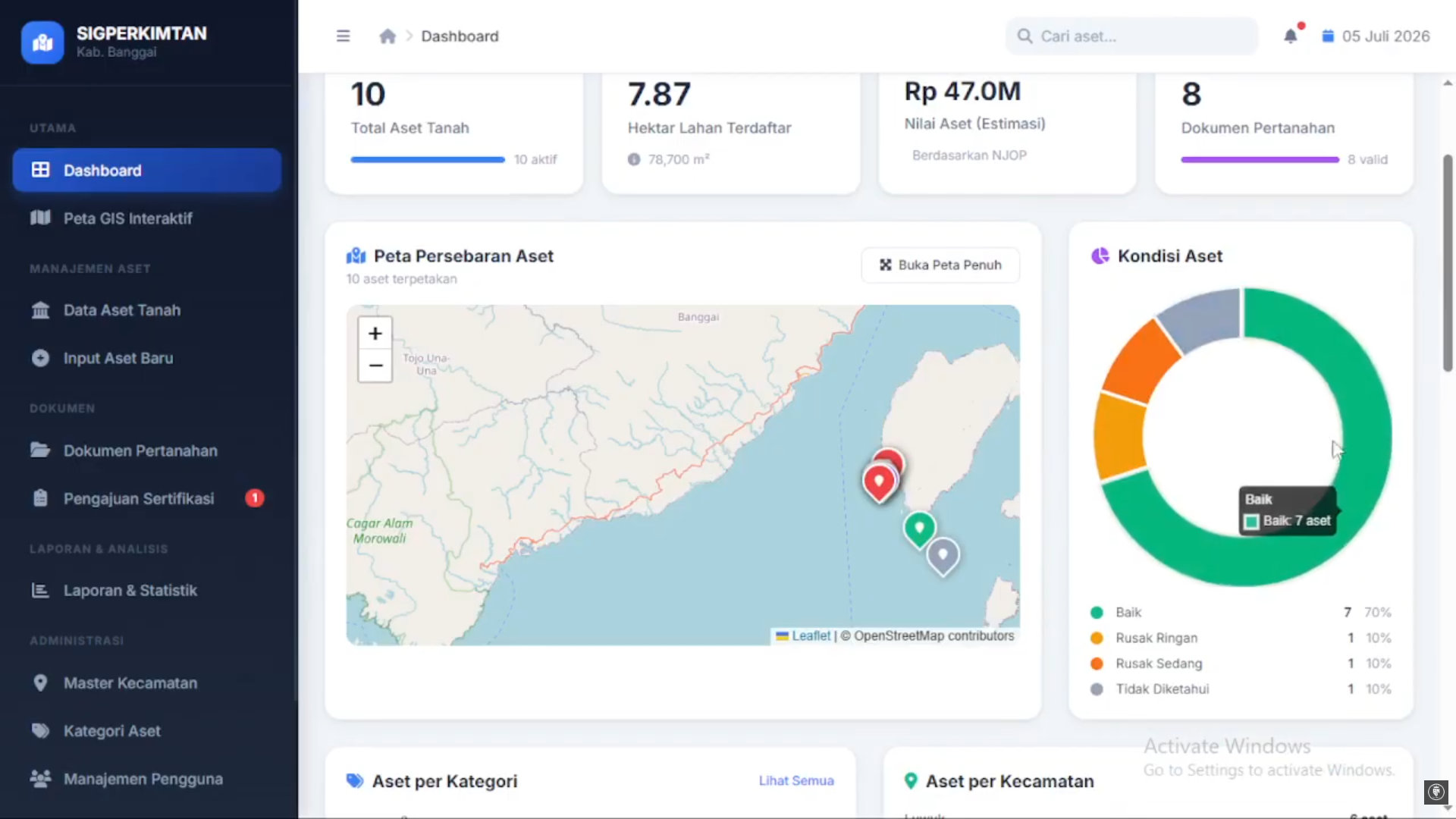
Task: Click 'Berdasarkan NJOP' text
Action: click(969, 155)
